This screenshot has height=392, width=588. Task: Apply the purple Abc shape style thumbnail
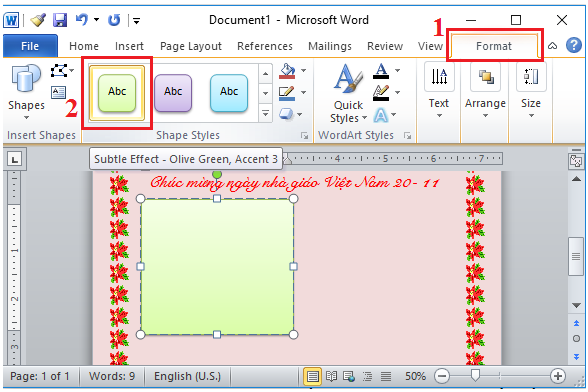[x=173, y=93]
